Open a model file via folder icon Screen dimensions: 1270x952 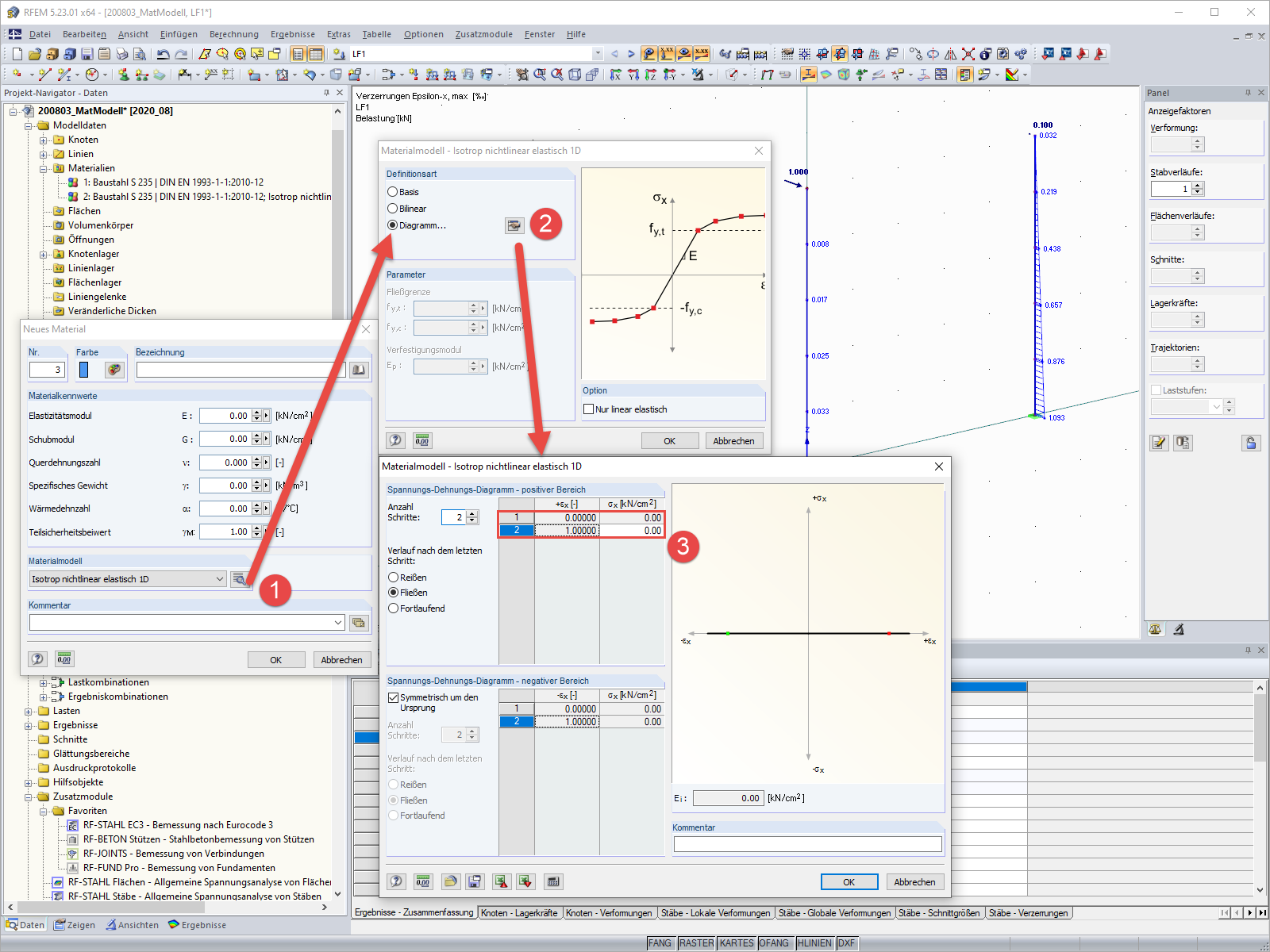click(x=35, y=54)
